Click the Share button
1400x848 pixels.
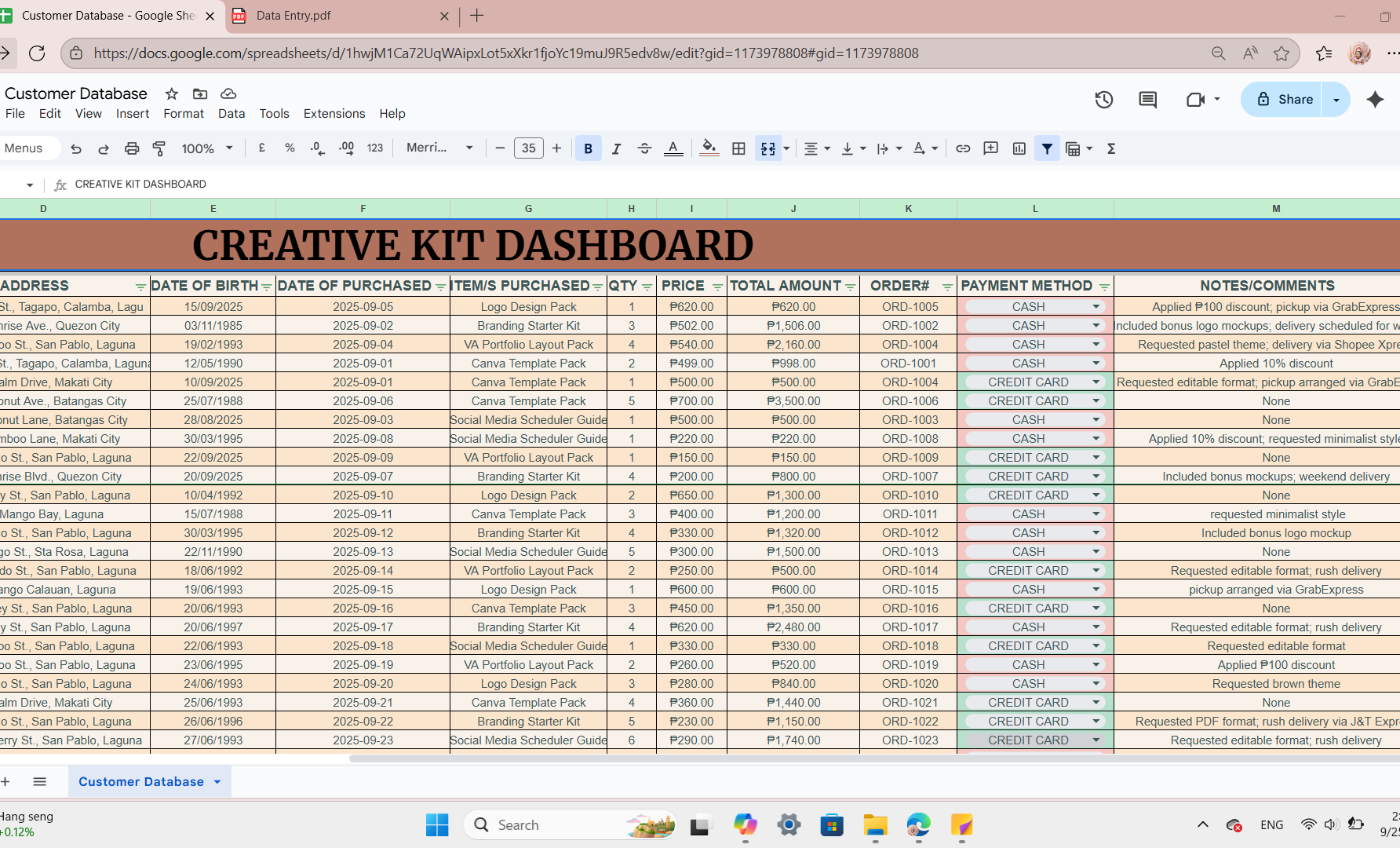click(1284, 100)
